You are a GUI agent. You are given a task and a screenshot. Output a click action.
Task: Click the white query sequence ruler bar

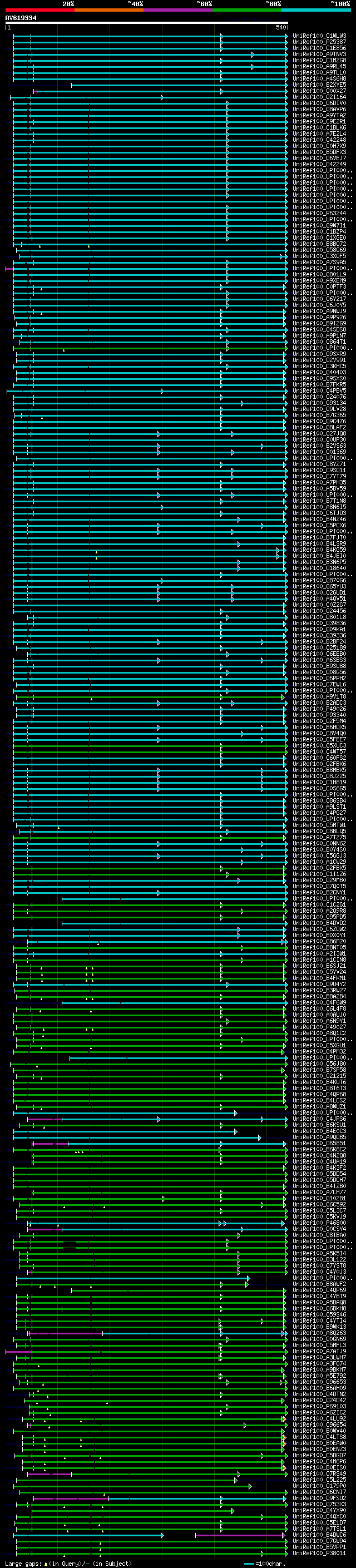point(147,22)
